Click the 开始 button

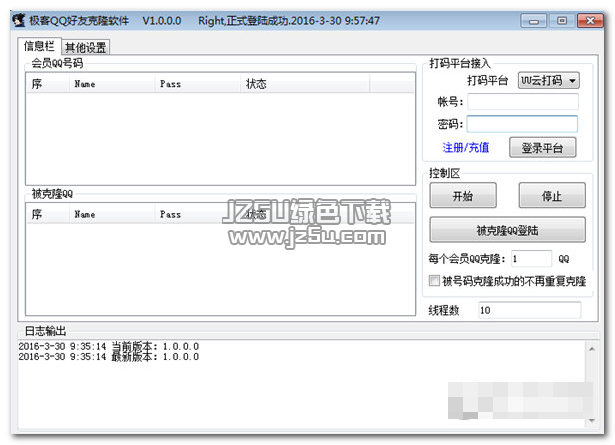point(463,195)
